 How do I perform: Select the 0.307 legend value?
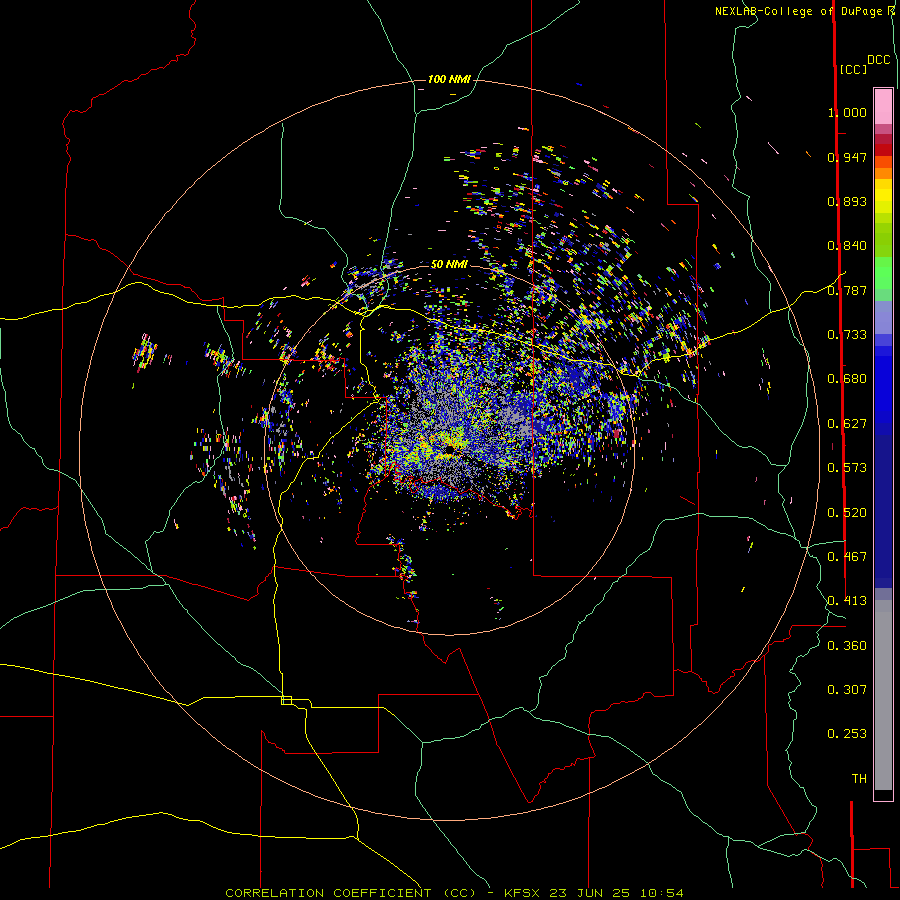point(847,690)
